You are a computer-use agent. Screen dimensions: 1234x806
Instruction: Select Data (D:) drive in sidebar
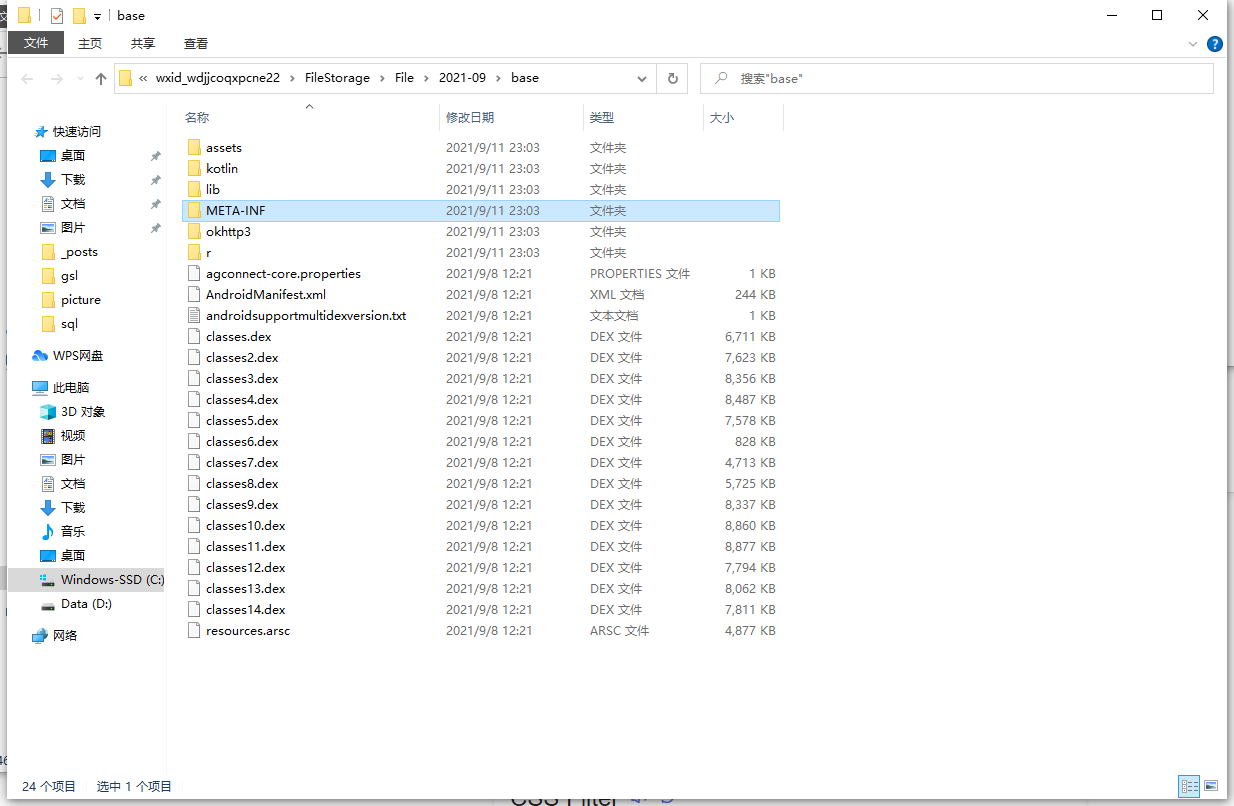pos(86,604)
